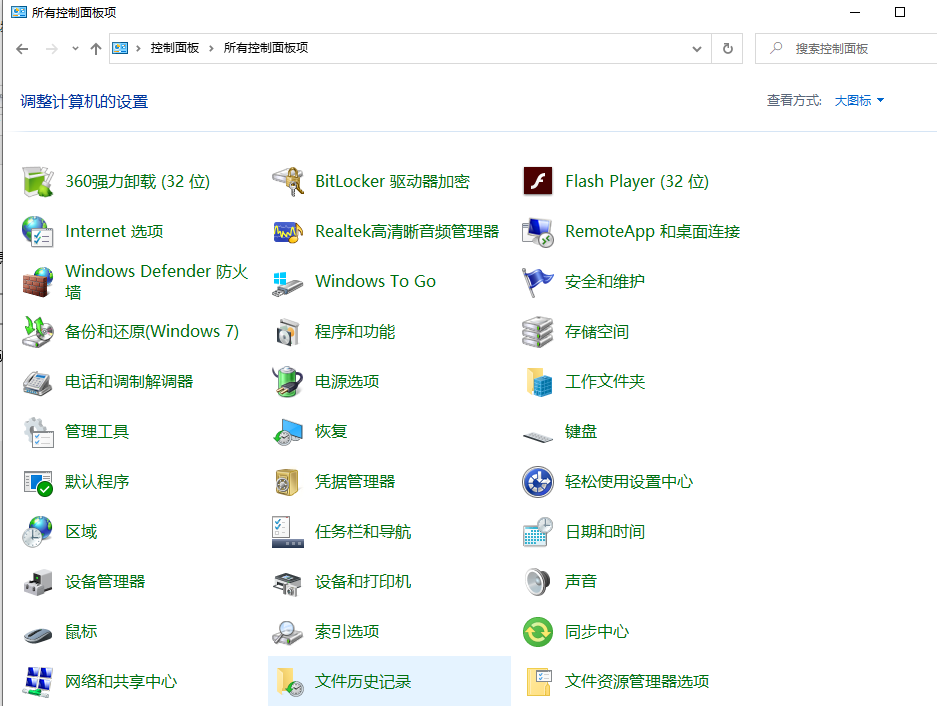This screenshot has width=937, height=706.
Task: Open 键盘 settings
Action: [x=587, y=431]
